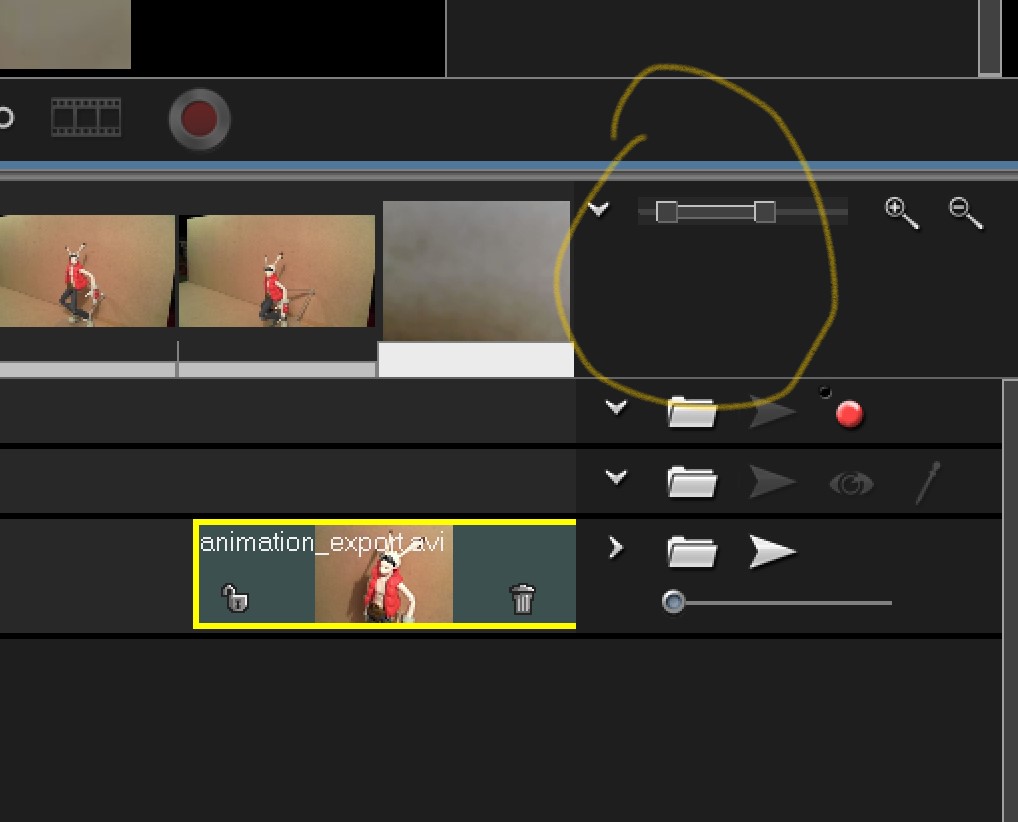
Task: Collapse the track with eye icon
Action: coord(615,477)
